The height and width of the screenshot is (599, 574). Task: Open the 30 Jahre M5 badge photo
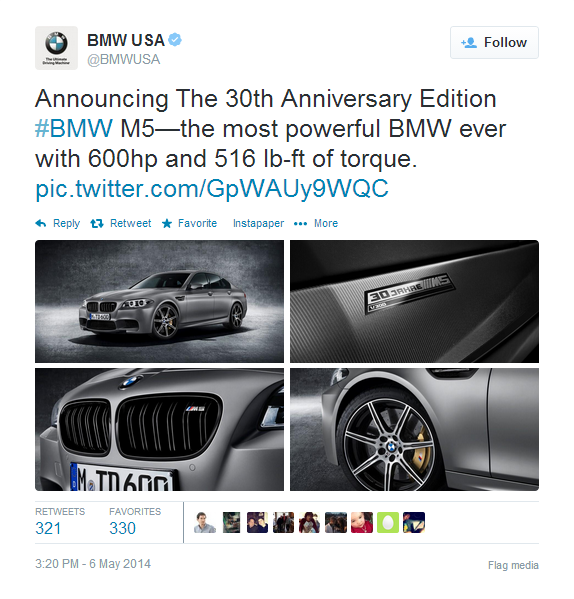click(x=414, y=301)
